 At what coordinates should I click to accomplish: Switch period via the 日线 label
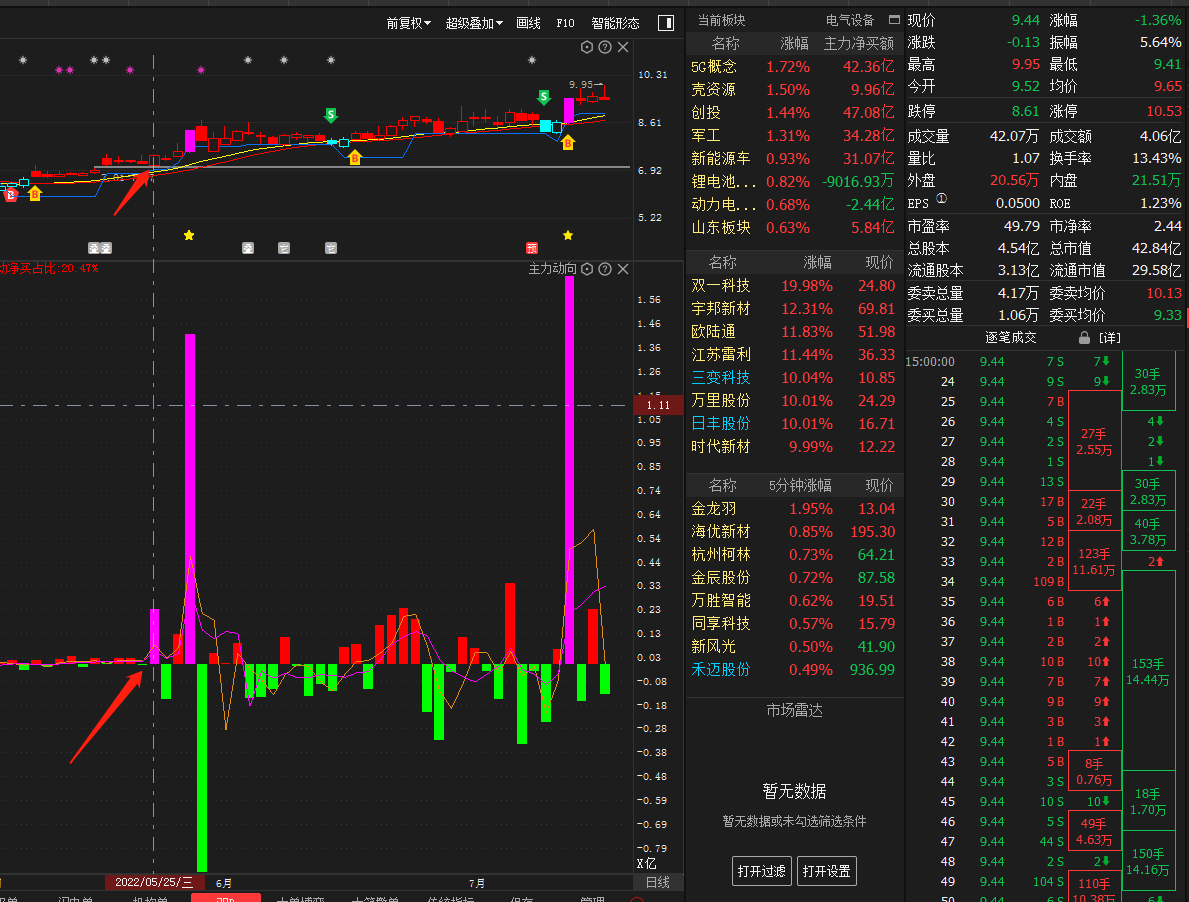[x=657, y=882]
